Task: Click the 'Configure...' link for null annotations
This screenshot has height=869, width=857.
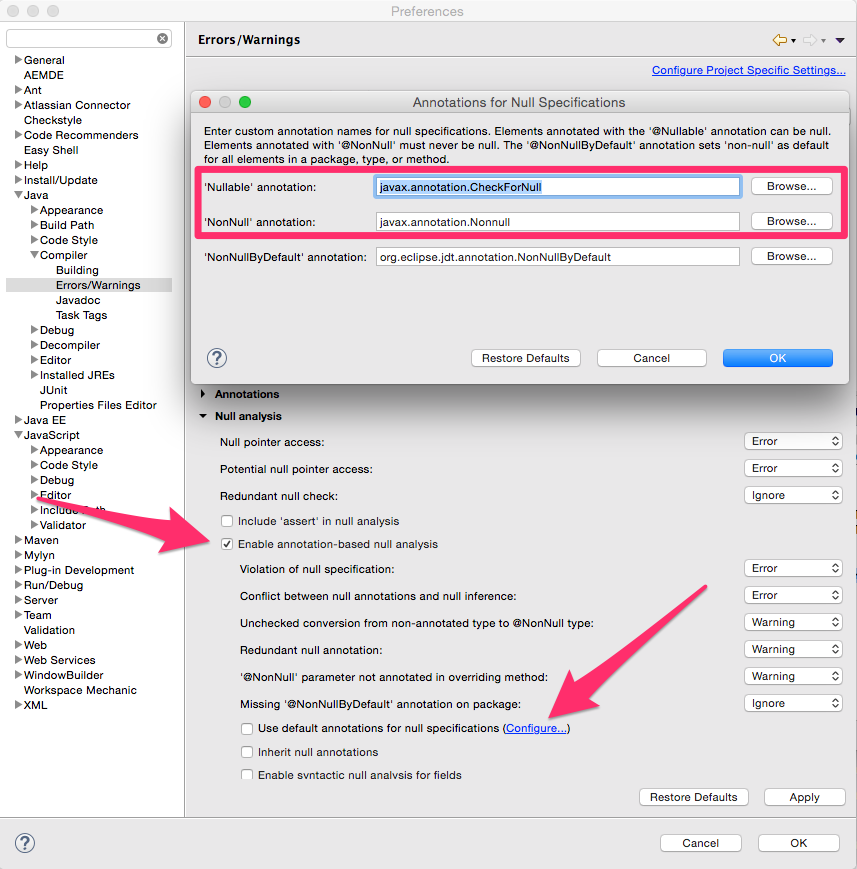Action: coord(536,728)
